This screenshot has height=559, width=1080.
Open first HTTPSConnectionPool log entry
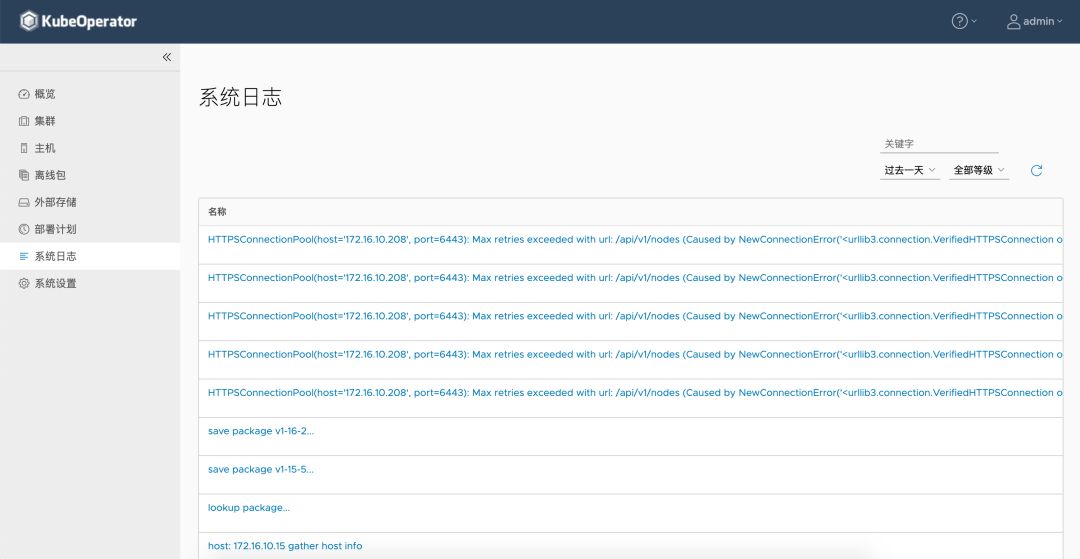coord(635,240)
